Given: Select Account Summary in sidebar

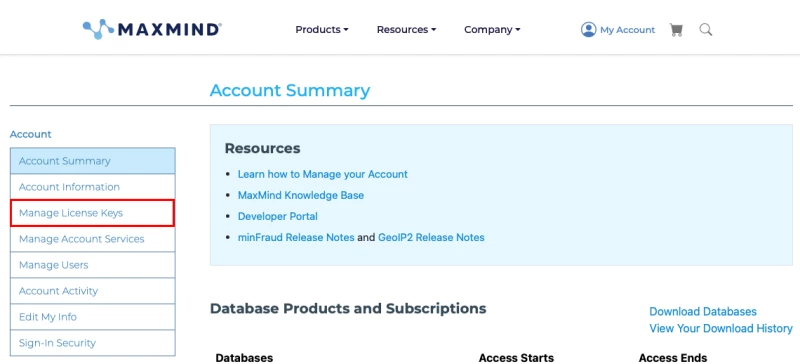Looking at the screenshot, I should pos(92,161).
